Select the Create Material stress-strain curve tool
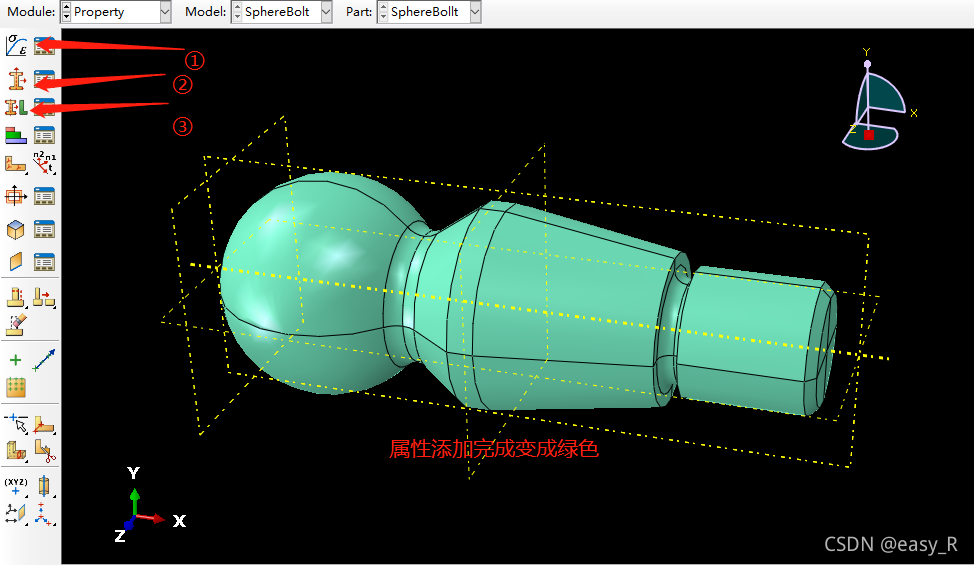Viewport: 974px width, 566px height. coord(16,45)
